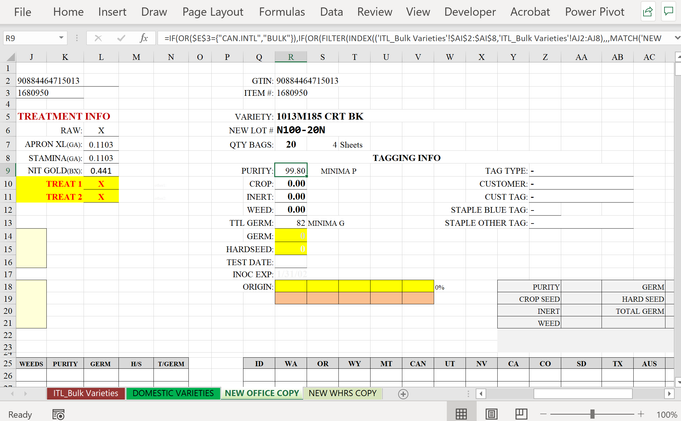681x421 pixels.
Task: Select PURITY cell with 99.80
Action: (291, 171)
